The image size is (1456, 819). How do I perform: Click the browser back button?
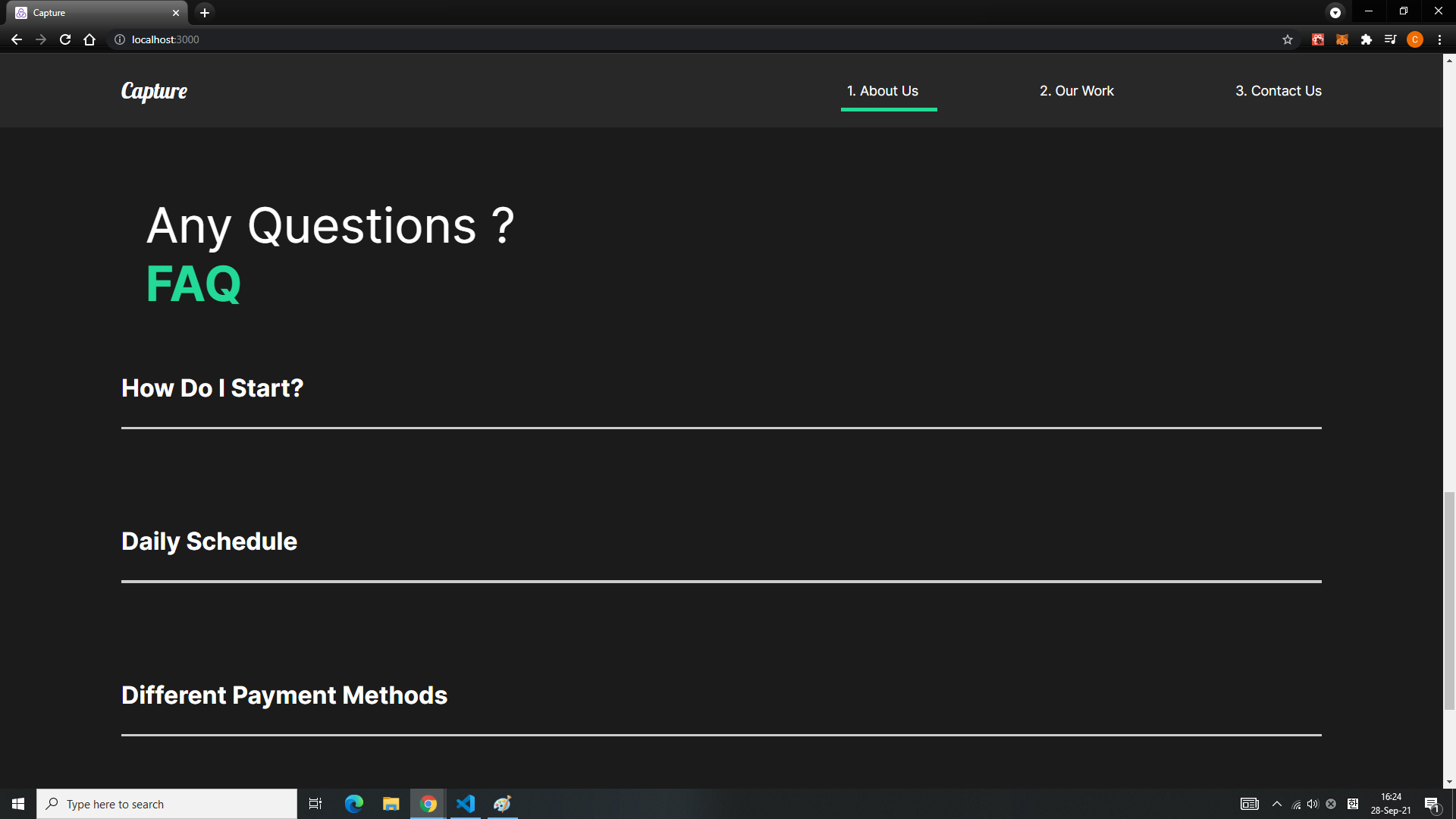tap(17, 39)
